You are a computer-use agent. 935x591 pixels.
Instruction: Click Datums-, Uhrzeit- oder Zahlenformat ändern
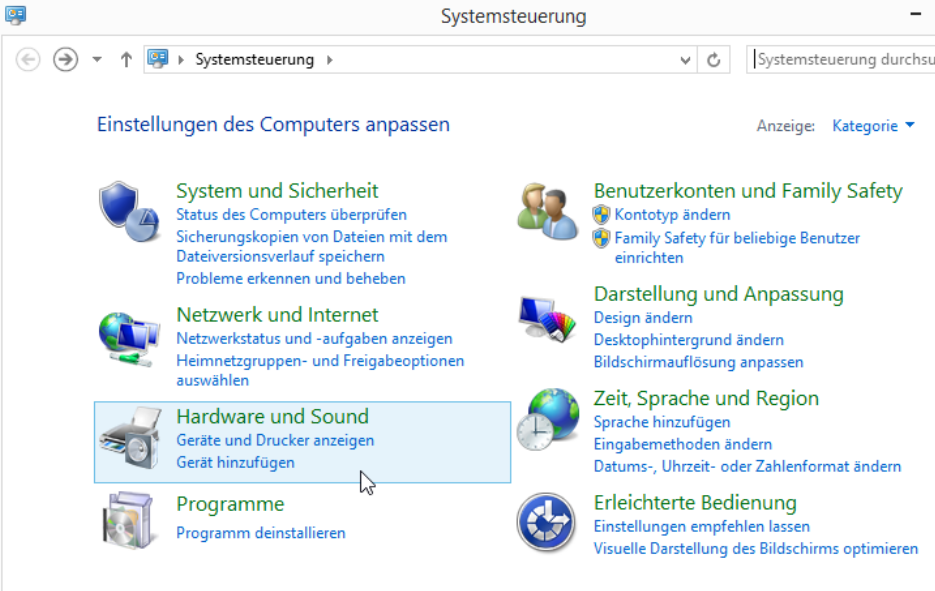point(747,466)
